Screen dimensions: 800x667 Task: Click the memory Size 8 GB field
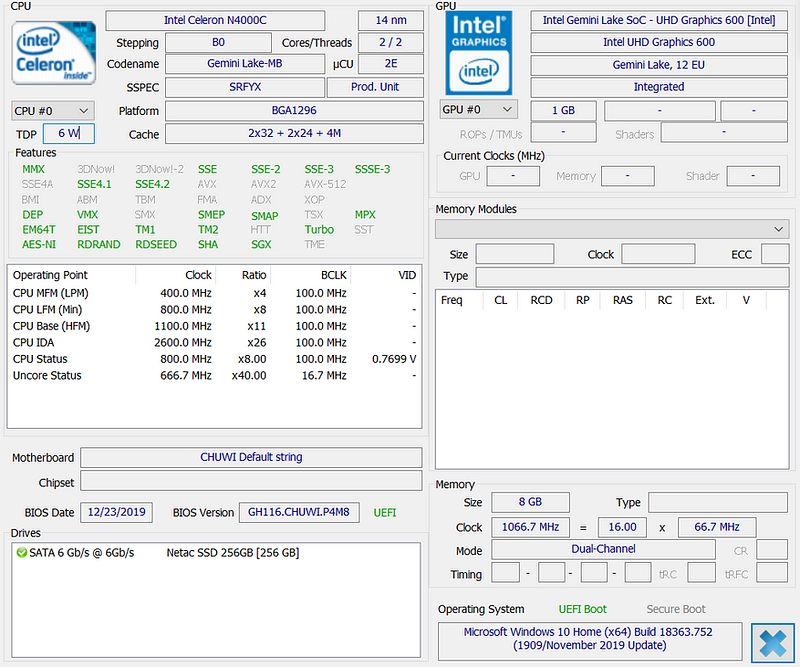click(x=530, y=502)
